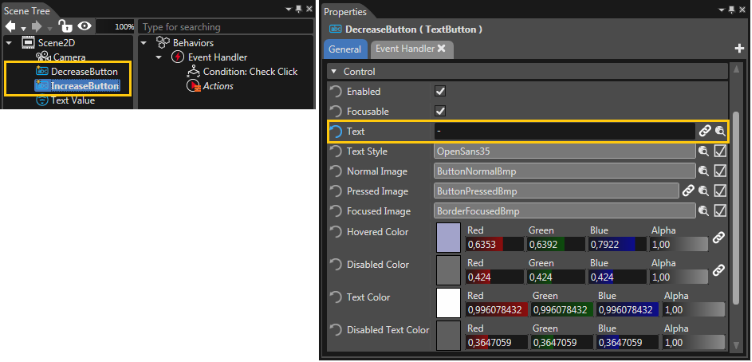The image size is (752, 362).
Task: Click the Hovered Color swatch
Action: tap(448, 237)
